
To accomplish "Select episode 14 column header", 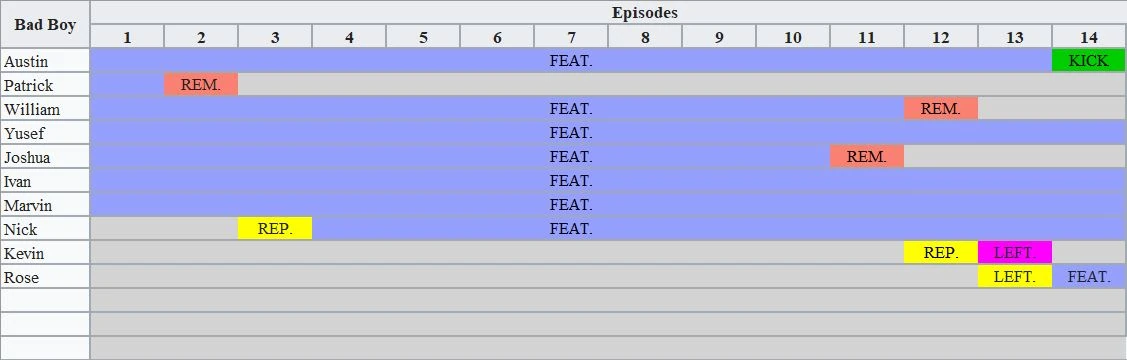I will (1088, 36).
